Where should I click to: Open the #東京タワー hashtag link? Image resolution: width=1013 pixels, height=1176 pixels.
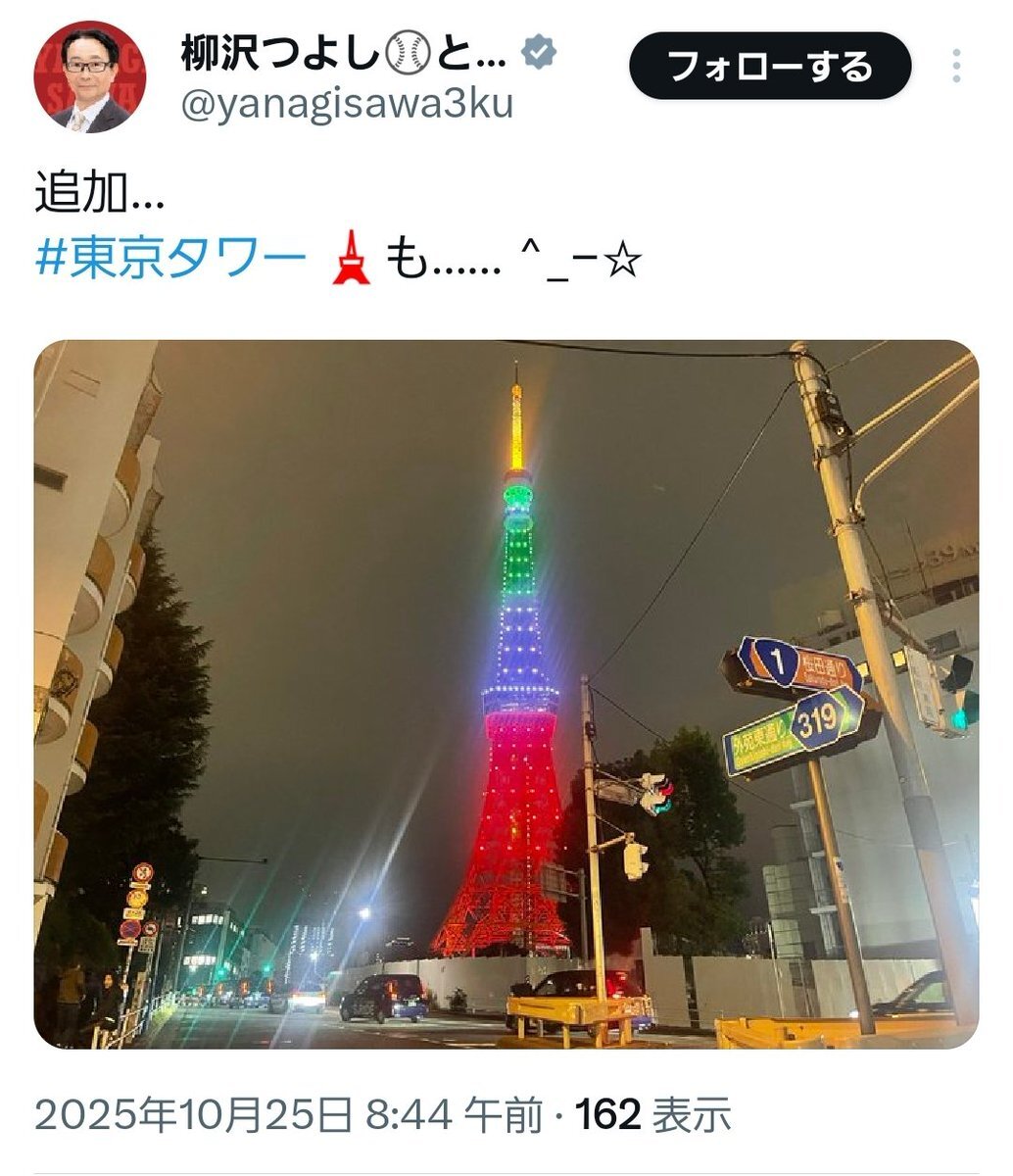click(x=171, y=262)
